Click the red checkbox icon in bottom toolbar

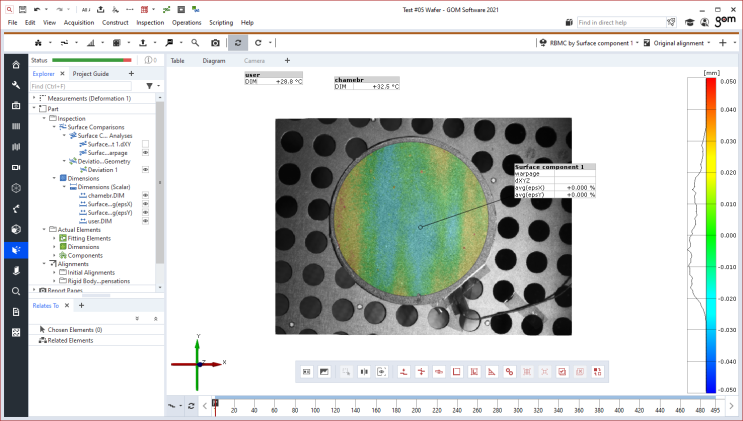click(562, 372)
